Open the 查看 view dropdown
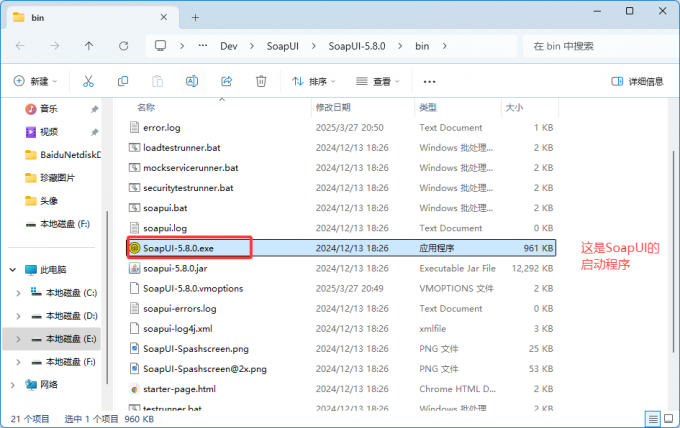Screen dimensions: 680x428 click(x=377, y=81)
